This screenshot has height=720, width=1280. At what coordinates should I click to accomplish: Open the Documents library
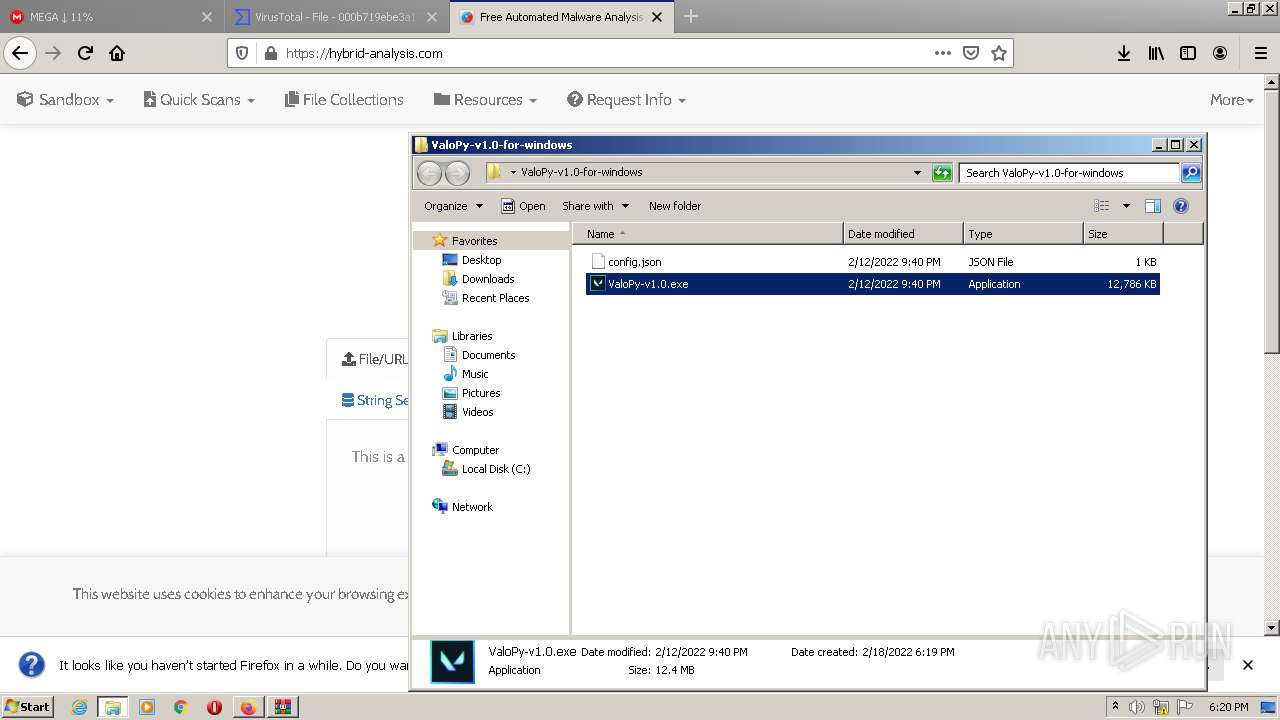point(488,355)
